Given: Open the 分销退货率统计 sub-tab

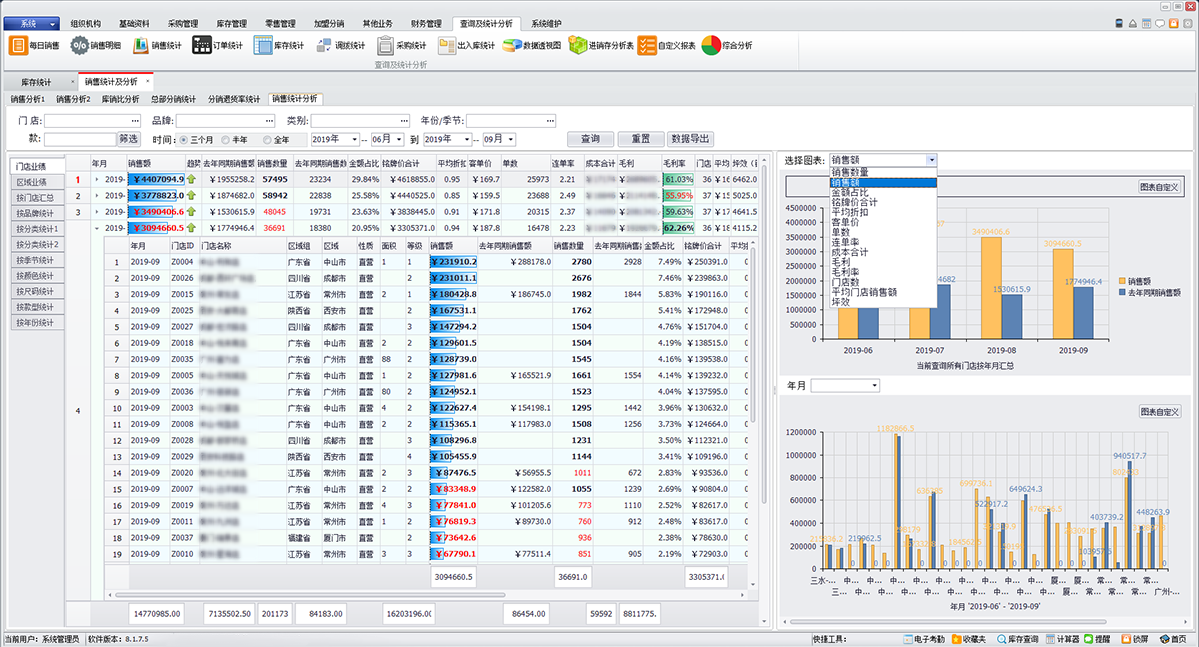Looking at the screenshot, I should tap(235, 99).
